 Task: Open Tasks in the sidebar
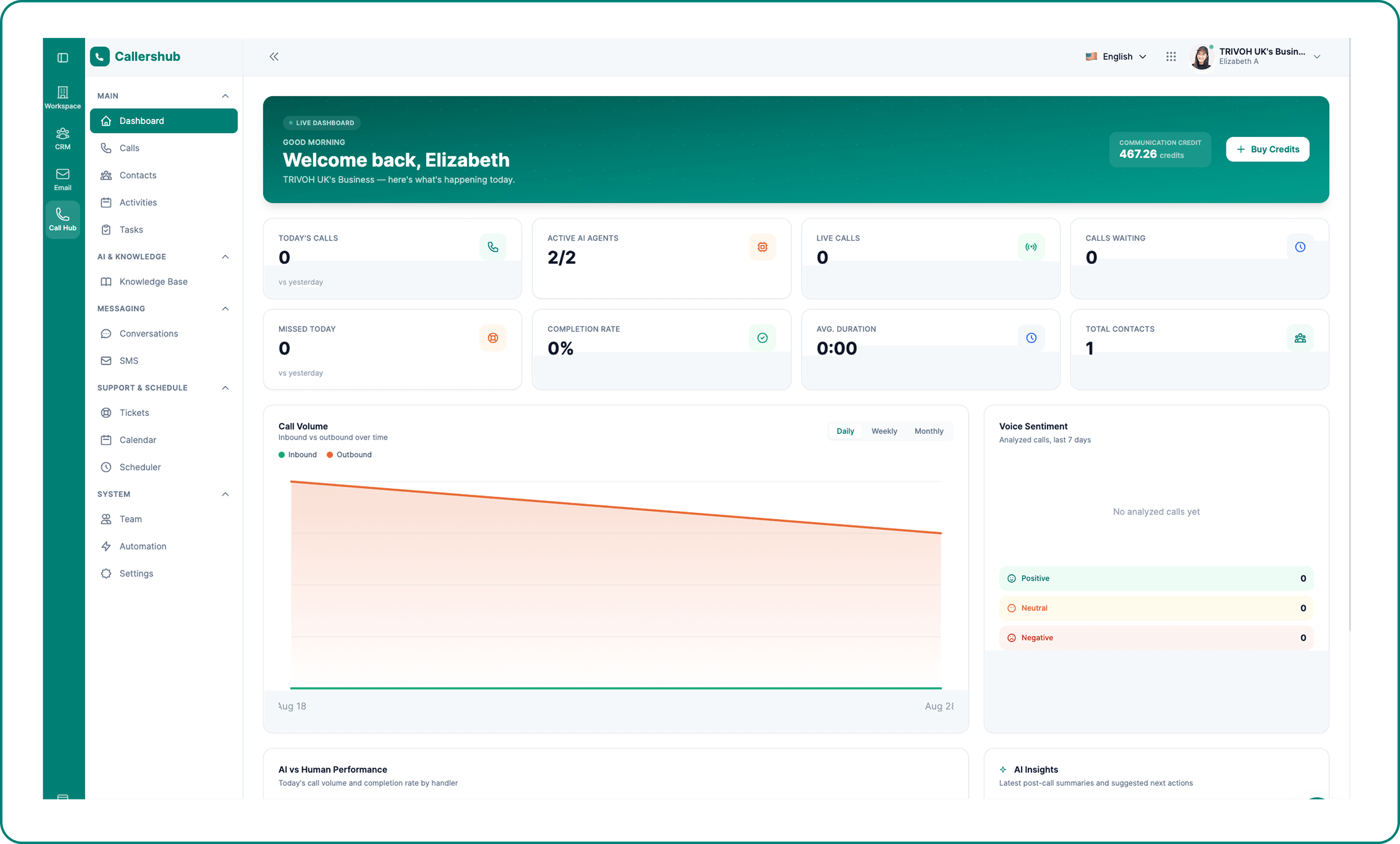click(164, 230)
